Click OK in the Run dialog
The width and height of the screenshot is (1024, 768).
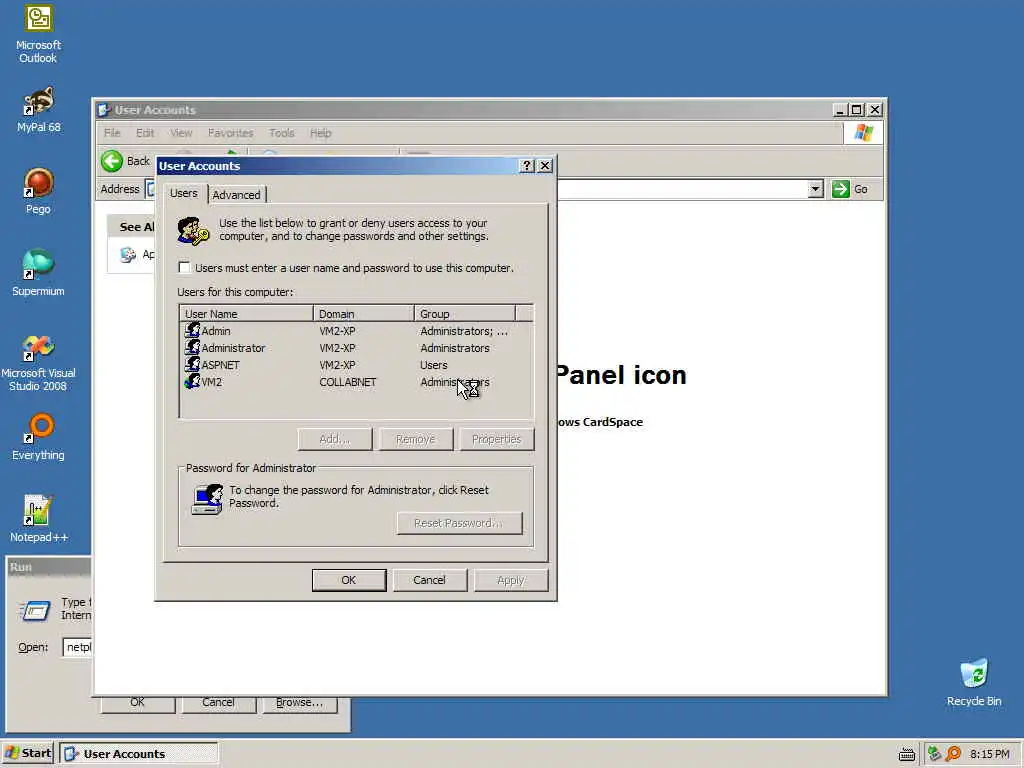tap(137, 703)
